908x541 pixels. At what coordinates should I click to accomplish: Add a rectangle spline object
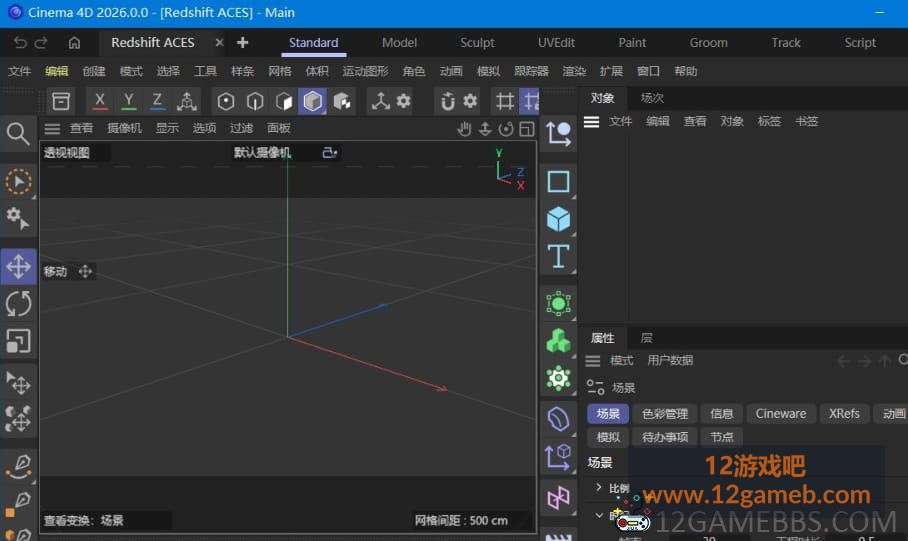click(x=558, y=182)
